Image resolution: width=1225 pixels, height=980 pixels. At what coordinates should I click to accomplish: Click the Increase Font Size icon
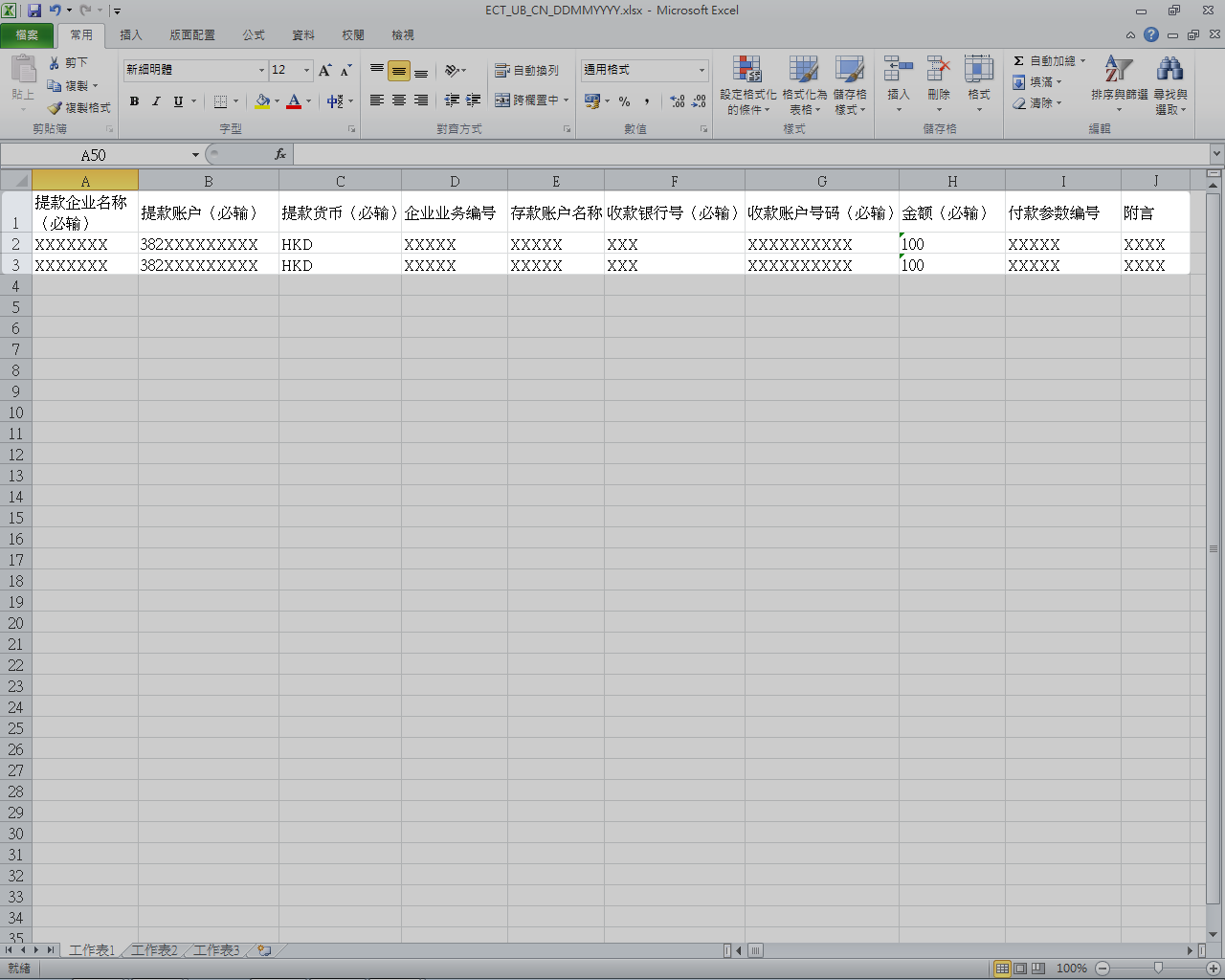[325, 70]
